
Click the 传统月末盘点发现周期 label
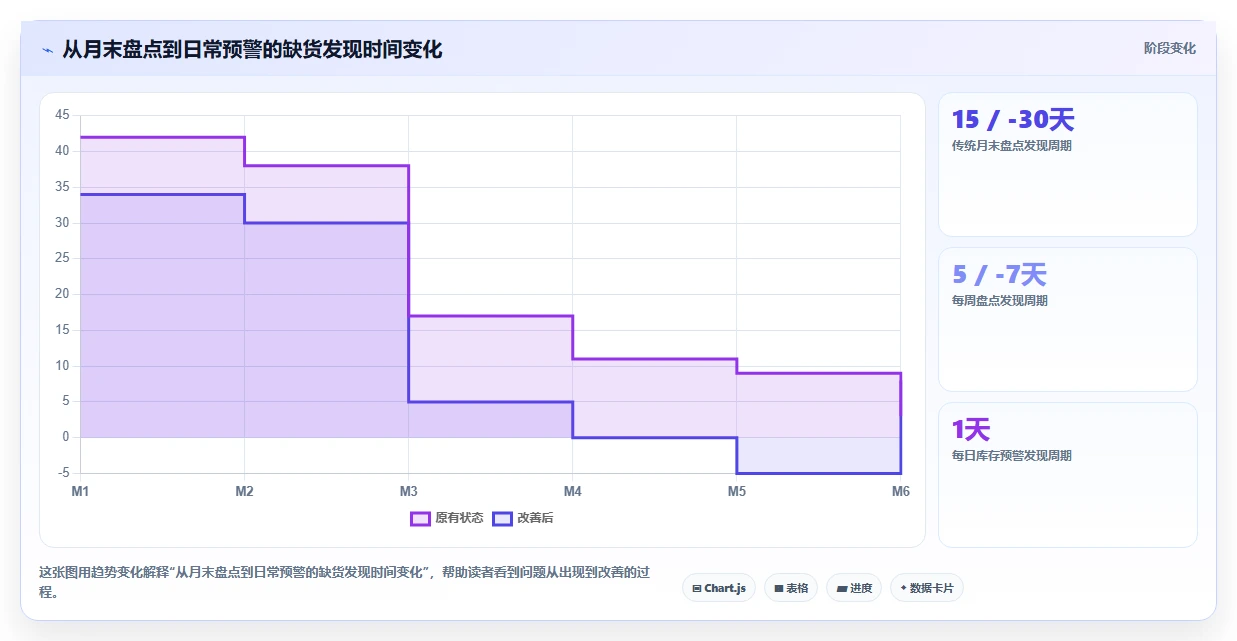(1012, 146)
